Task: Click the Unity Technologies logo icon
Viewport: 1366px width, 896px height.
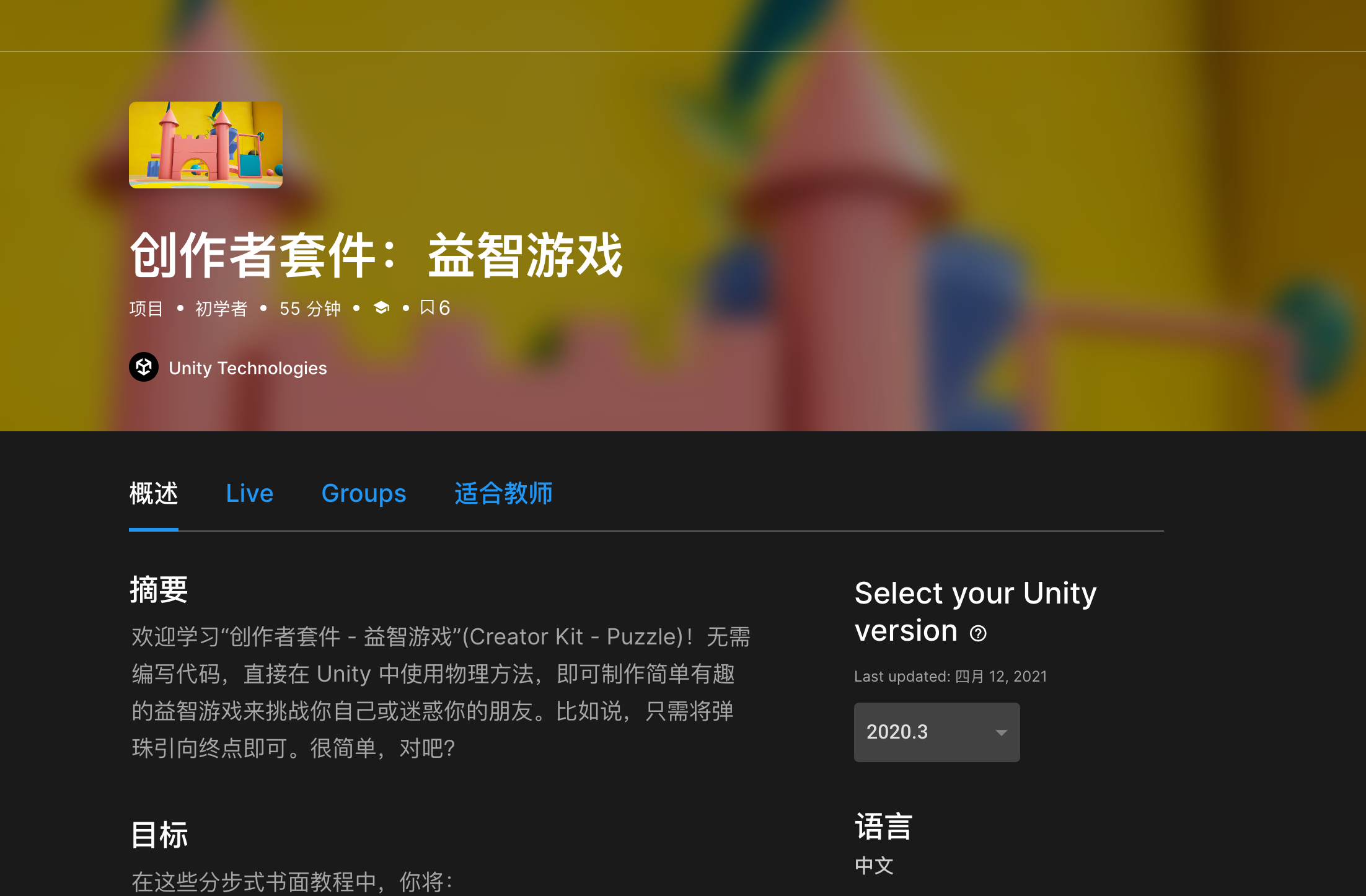Action: (144, 367)
